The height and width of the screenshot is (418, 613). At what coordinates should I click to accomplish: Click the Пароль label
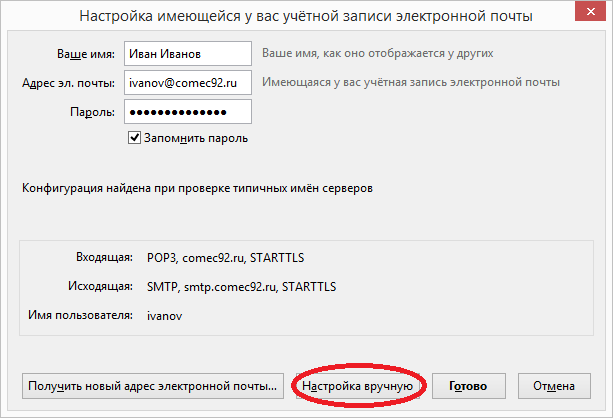[91, 112]
